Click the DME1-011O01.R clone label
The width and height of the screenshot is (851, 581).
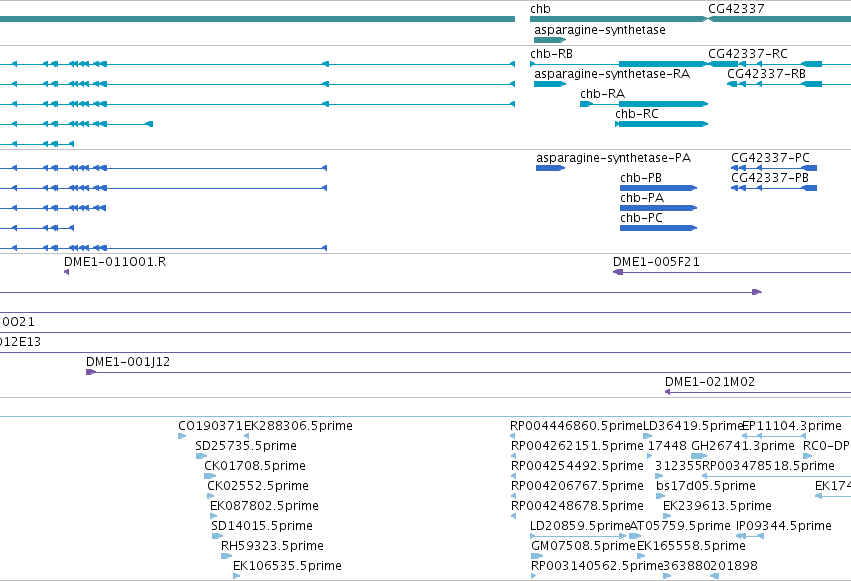tap(115, 262)
